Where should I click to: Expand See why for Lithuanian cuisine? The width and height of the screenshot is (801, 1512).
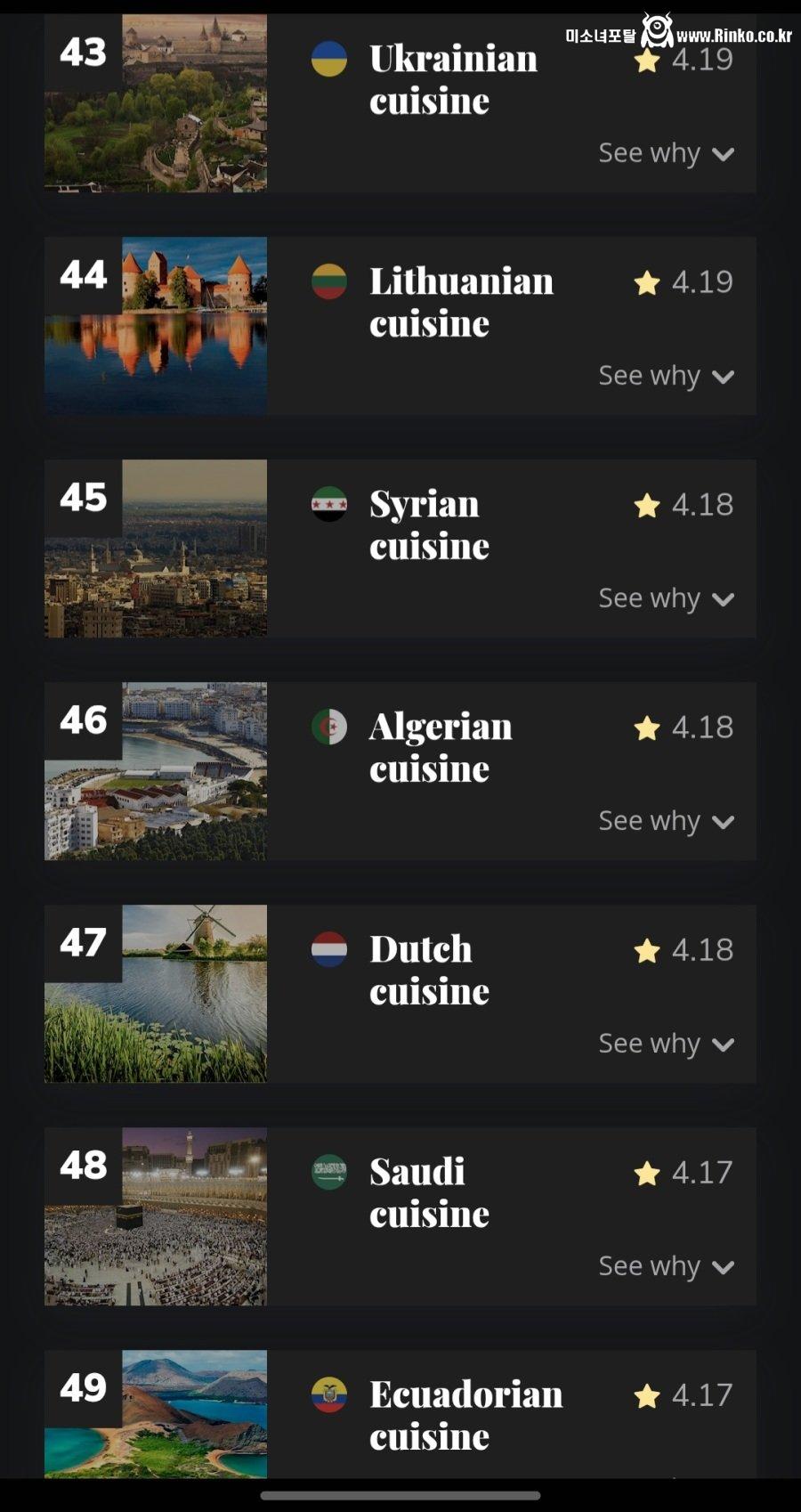tap(666, 376)
